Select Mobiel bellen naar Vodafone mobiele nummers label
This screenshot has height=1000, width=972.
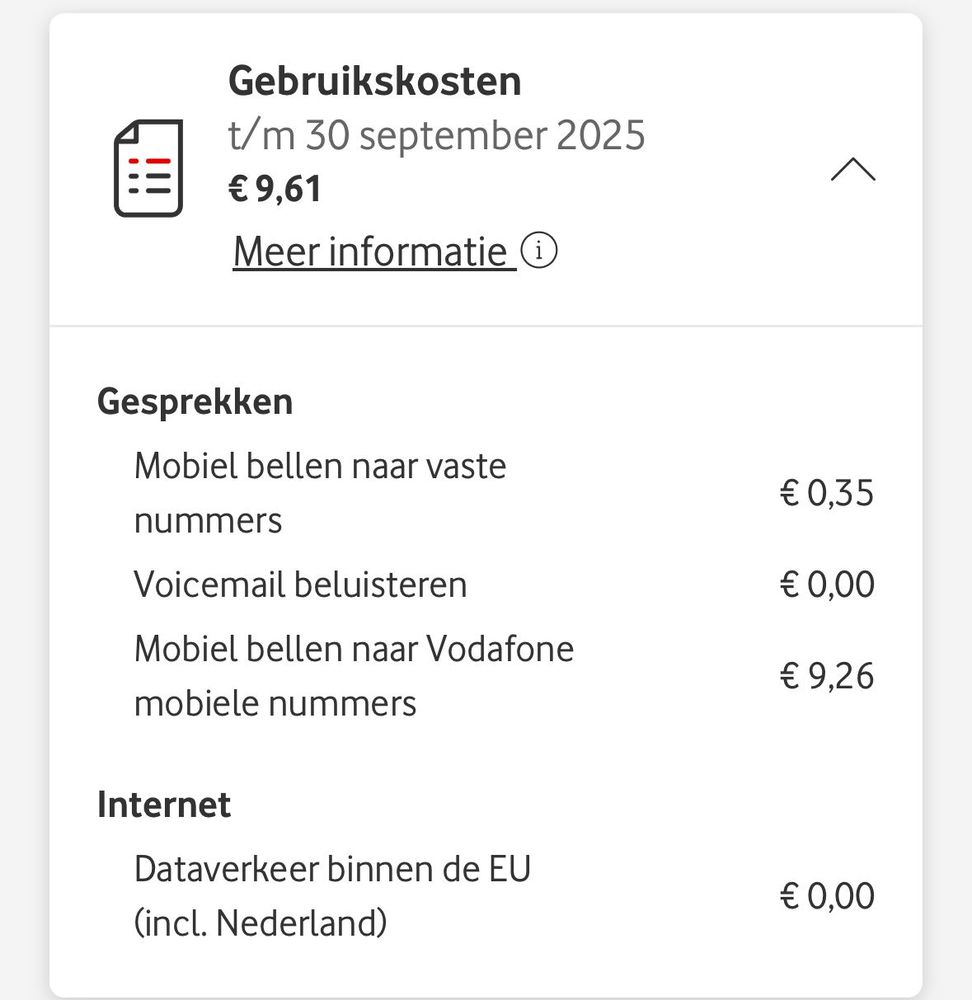click(354, 676)
